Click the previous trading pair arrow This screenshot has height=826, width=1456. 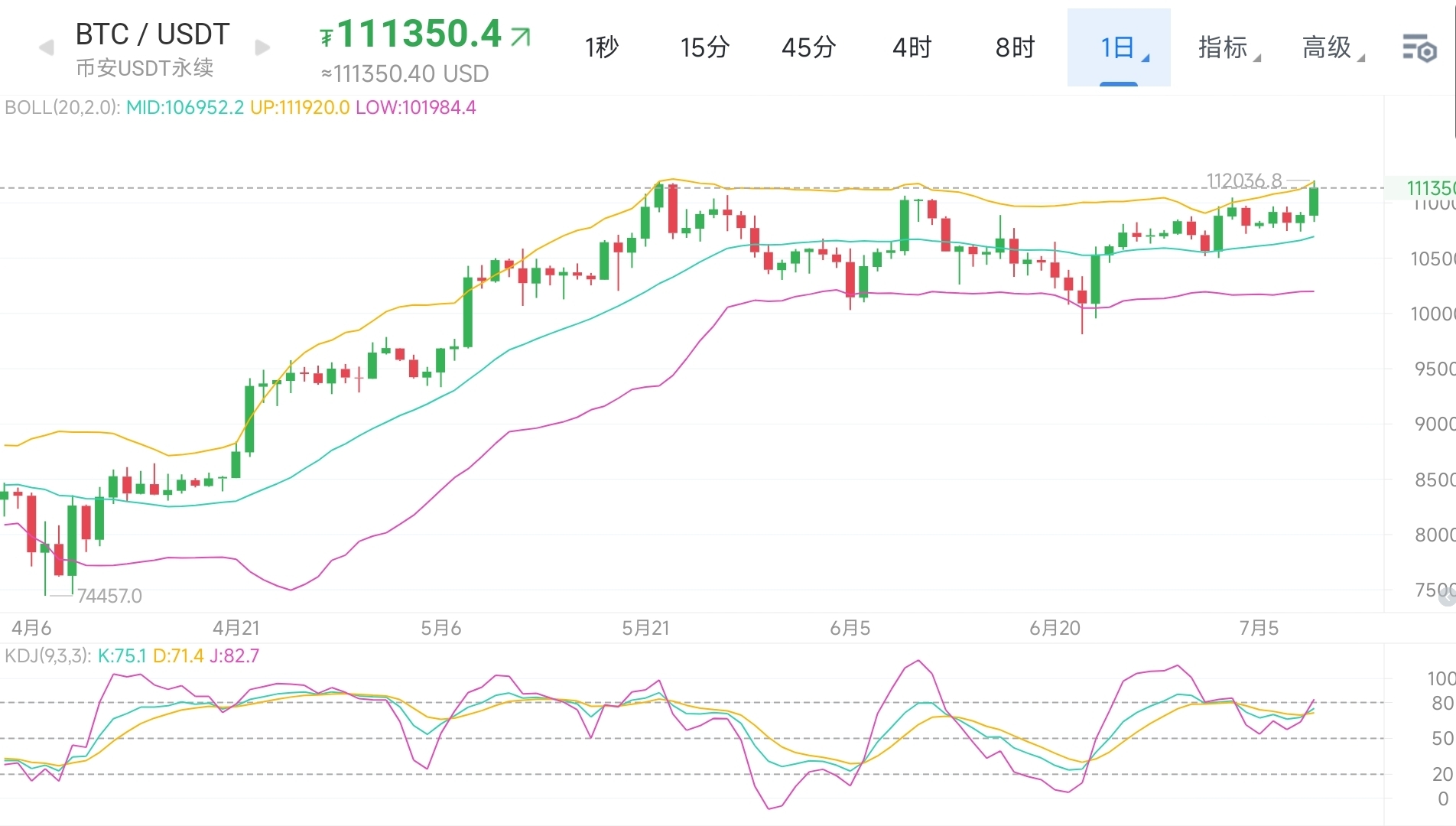point(46,47)
